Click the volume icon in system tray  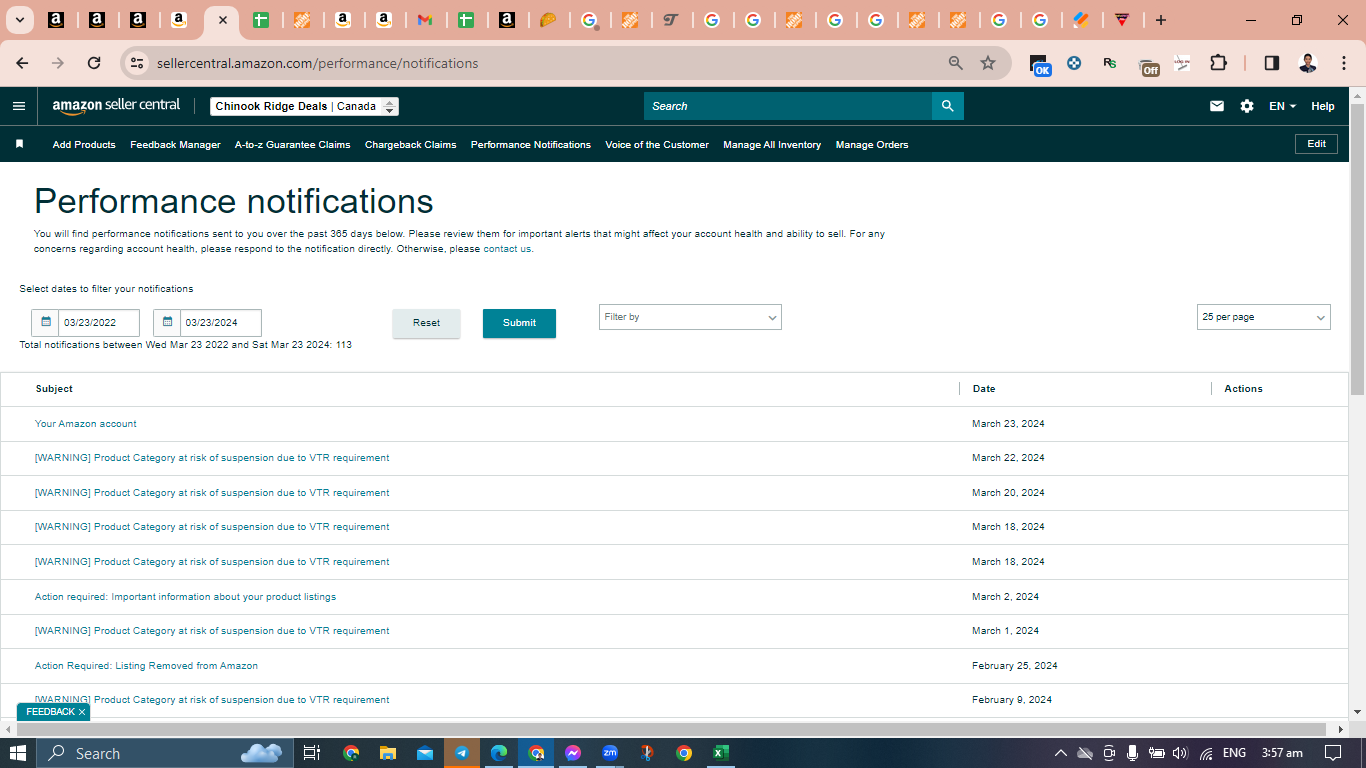click(1180, 753)
